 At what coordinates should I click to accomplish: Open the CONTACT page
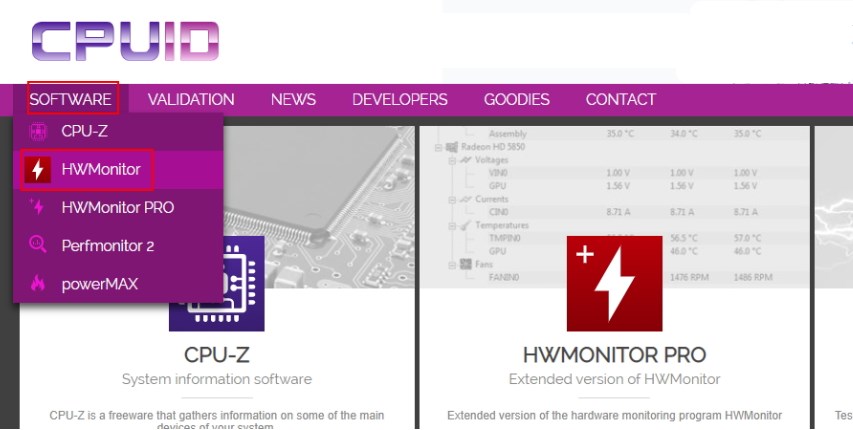click(x=621, y=99)
